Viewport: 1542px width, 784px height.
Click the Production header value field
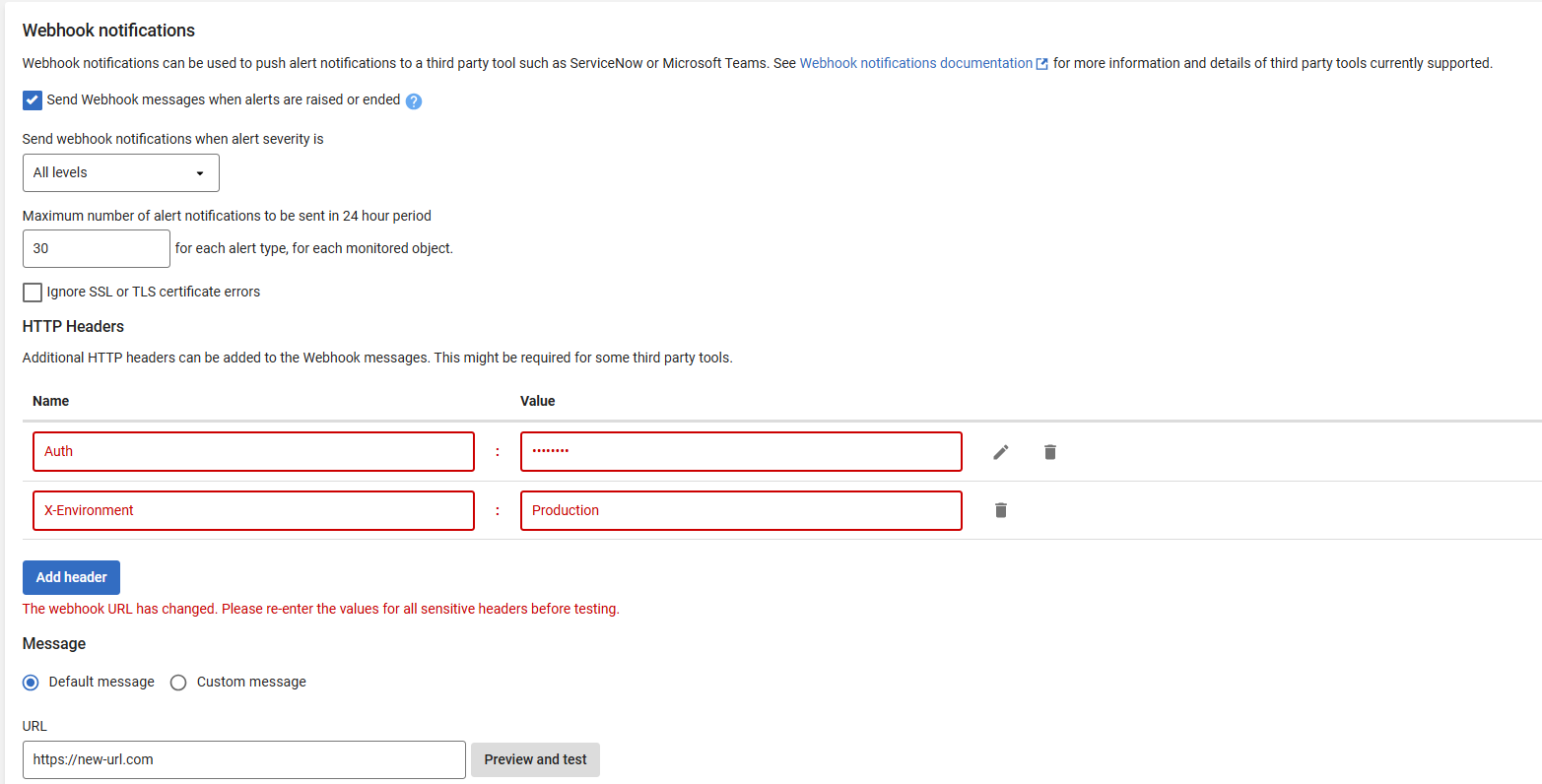coord(741,510)
